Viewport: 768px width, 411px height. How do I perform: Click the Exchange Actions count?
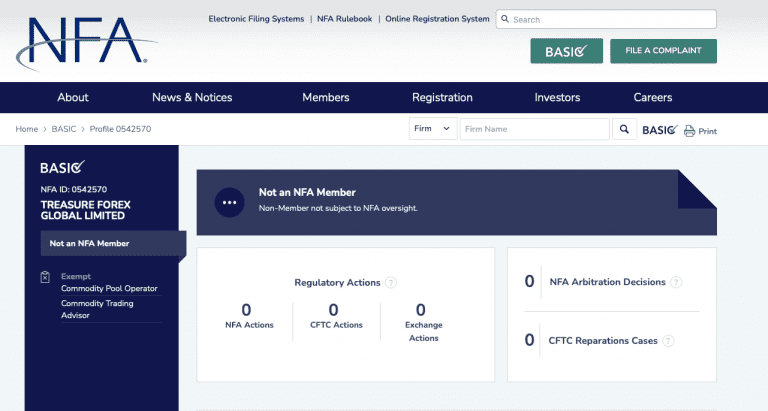pos(421,310)
